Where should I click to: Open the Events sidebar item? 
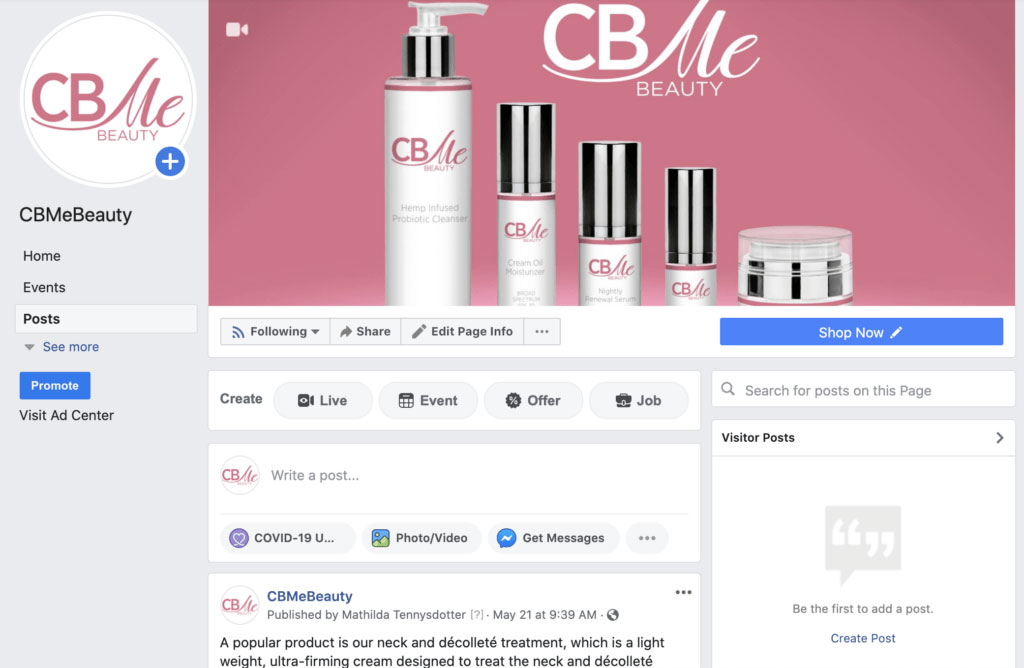(x=44, y=287)
